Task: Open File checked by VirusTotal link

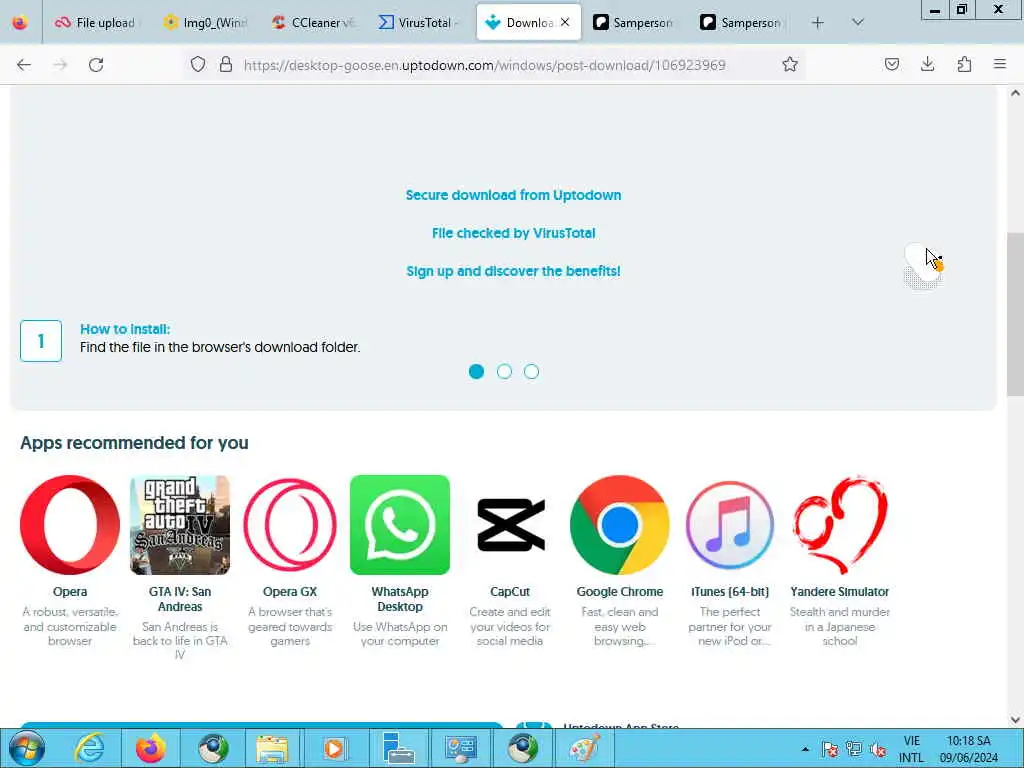Action: [x=513, y=233]
